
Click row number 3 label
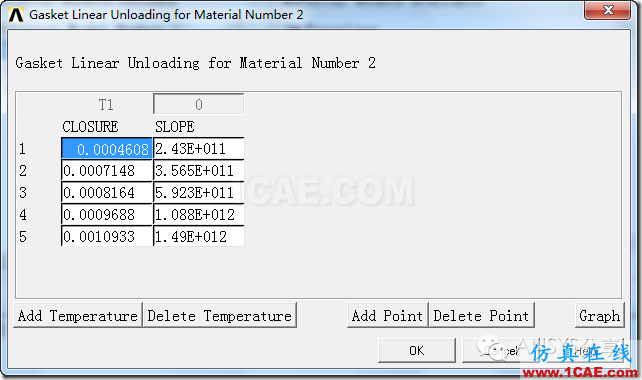click(23, 192)
